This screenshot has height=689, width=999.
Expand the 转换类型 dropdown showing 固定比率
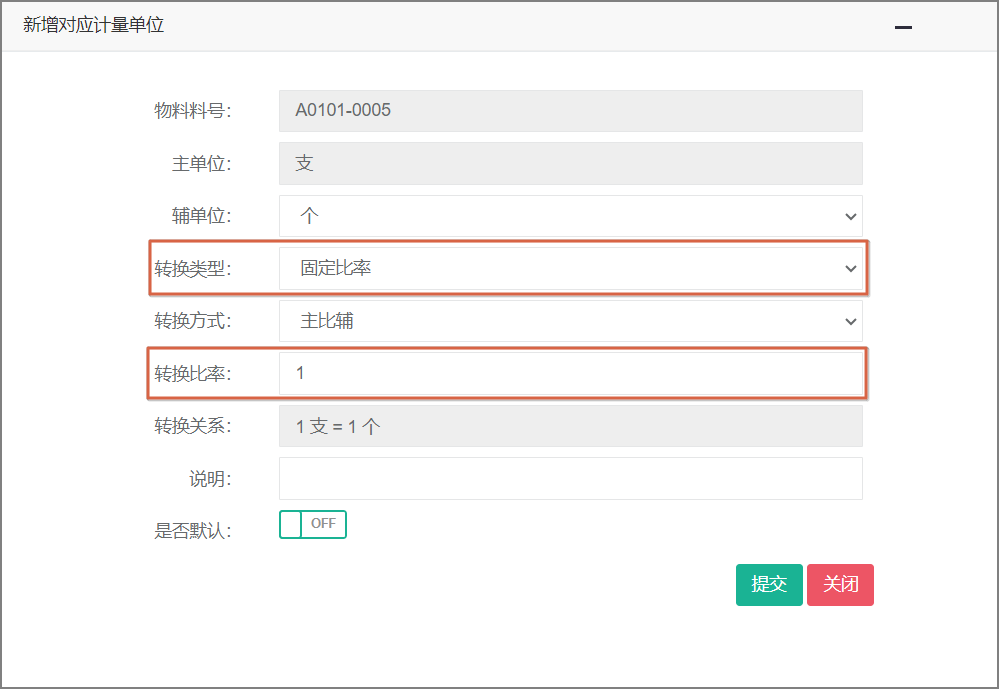pos(570,269)
